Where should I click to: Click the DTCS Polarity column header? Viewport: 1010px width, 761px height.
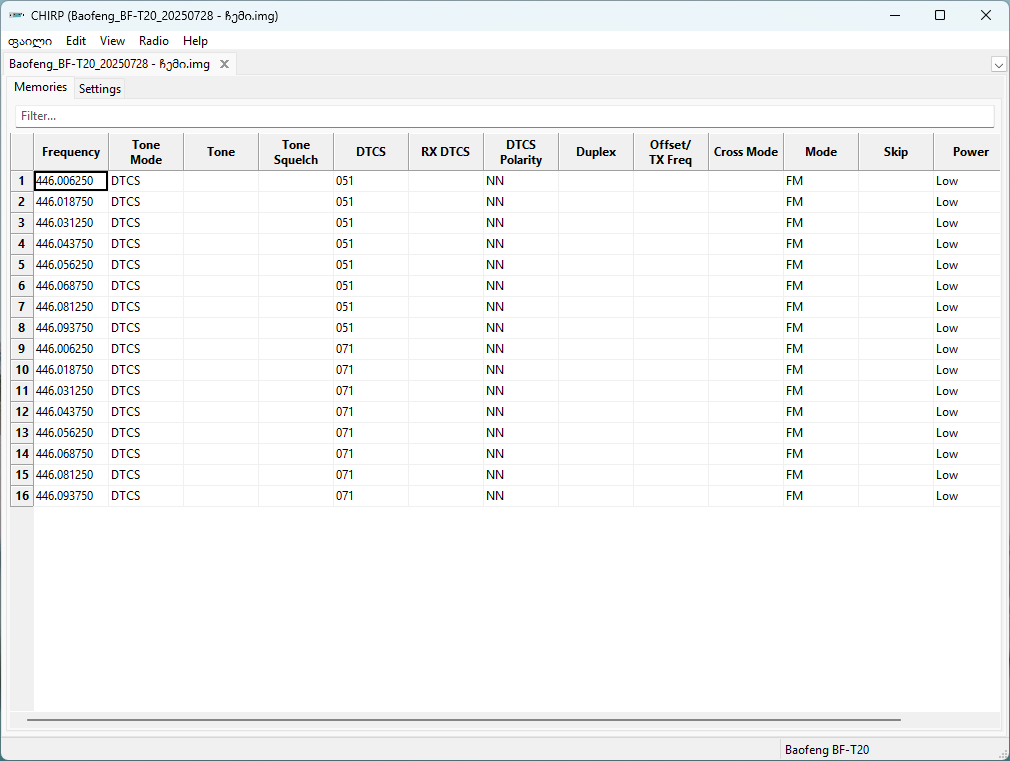tap(520, 152)
